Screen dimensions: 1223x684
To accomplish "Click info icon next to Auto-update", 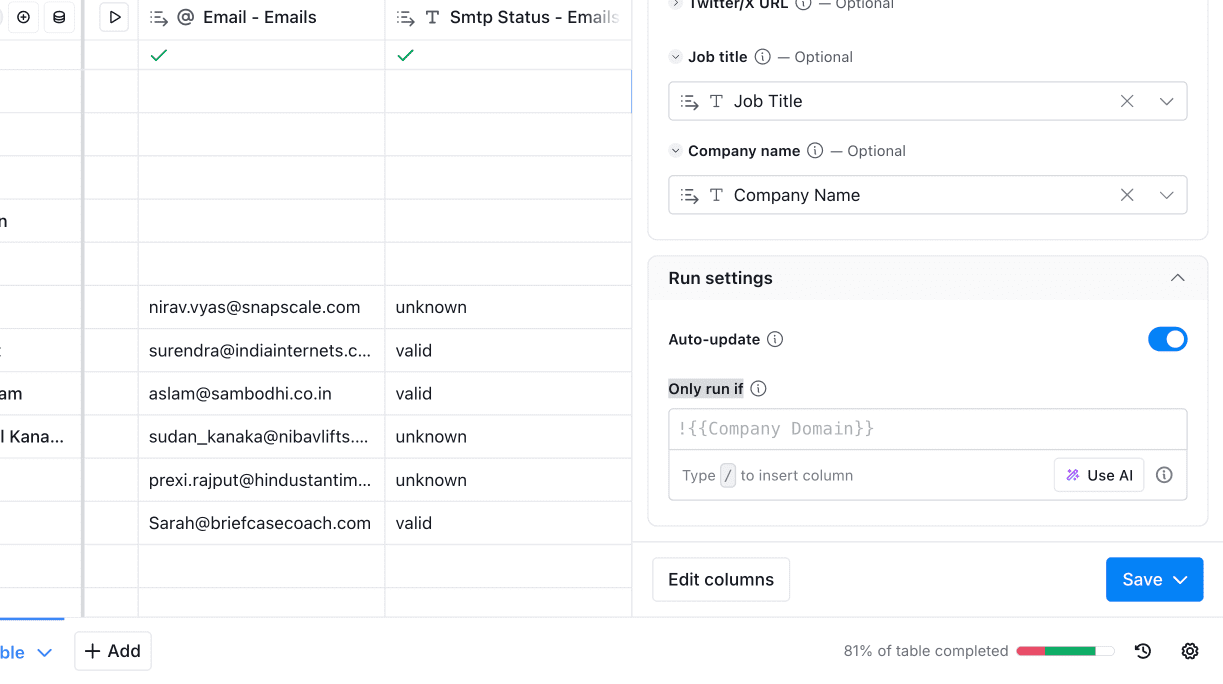I will (775, 339).
